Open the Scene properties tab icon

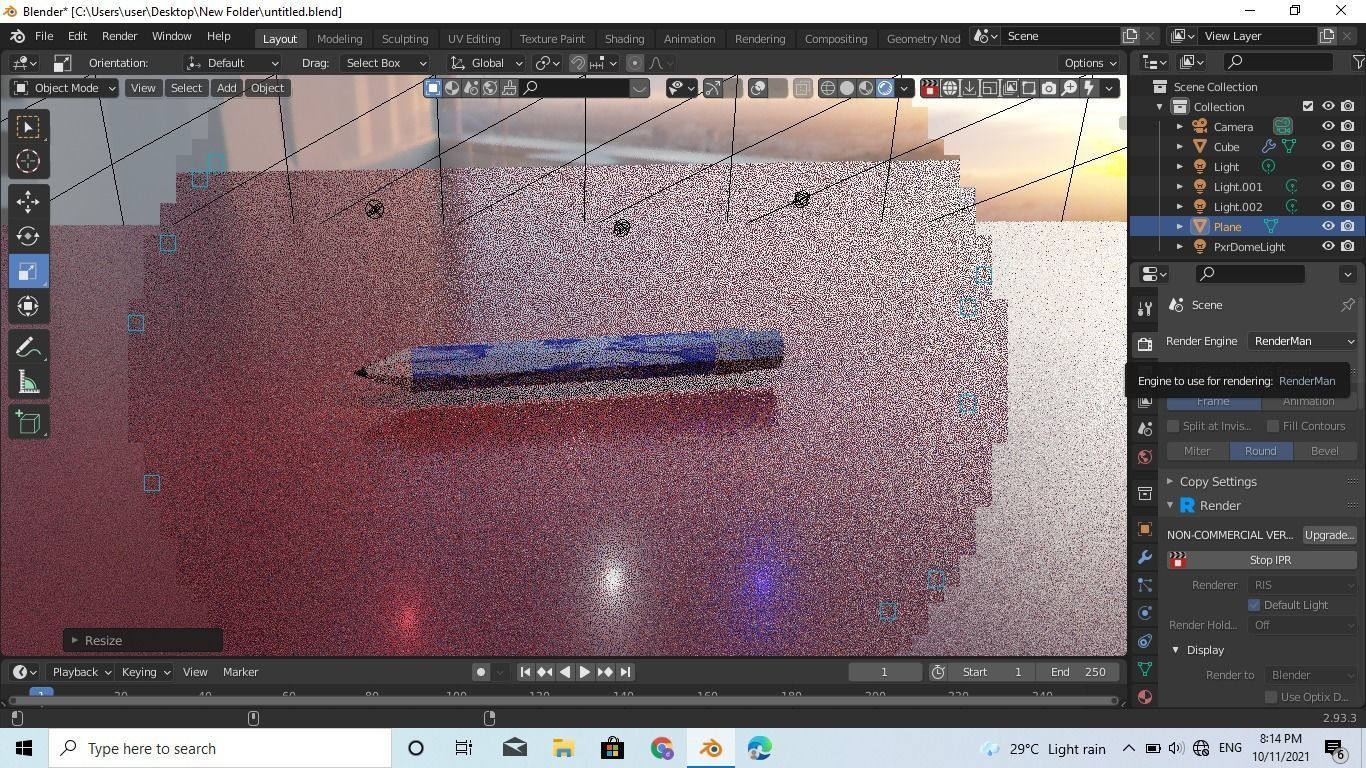pos(1145,428)
